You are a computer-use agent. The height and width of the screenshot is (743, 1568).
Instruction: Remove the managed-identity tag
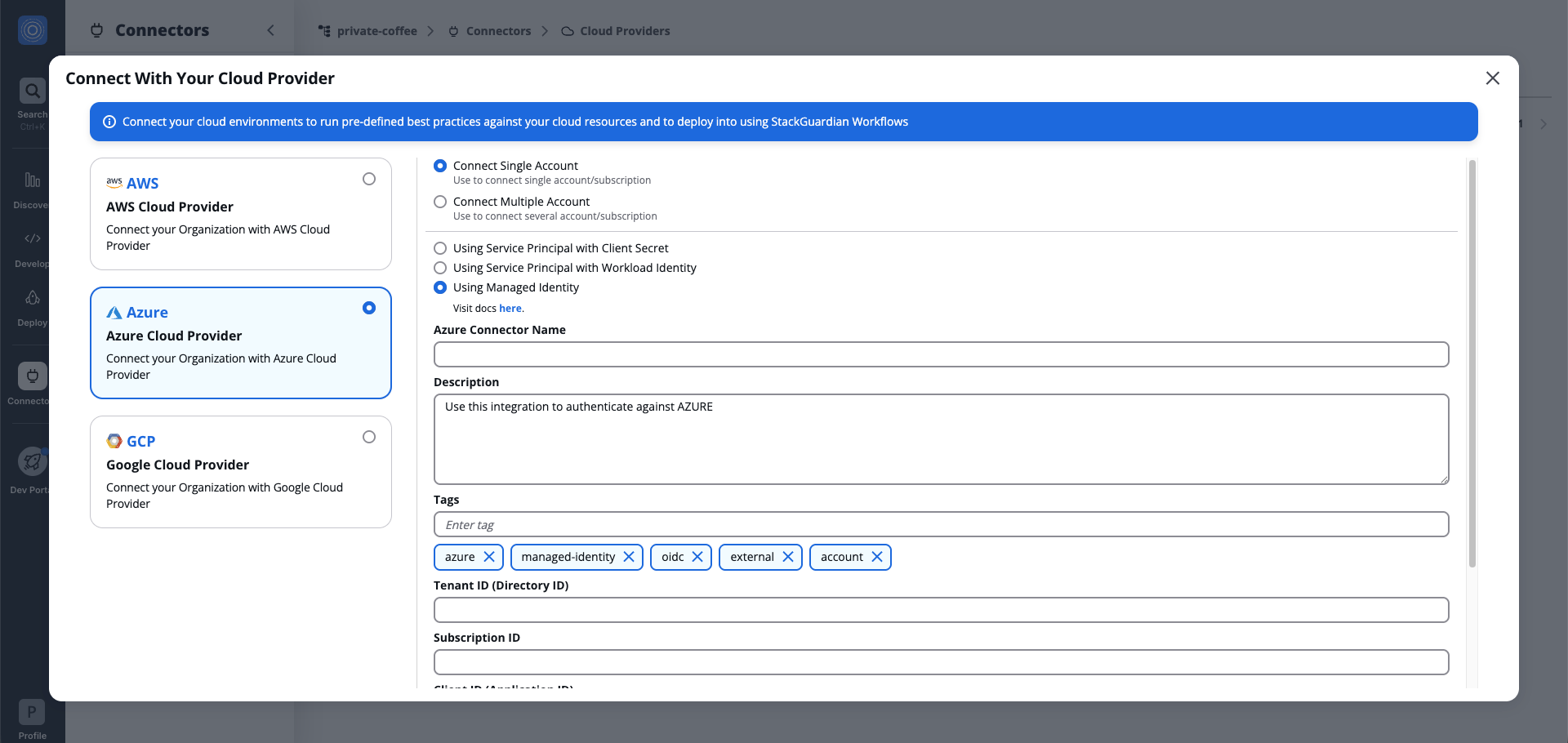[629, 557]
